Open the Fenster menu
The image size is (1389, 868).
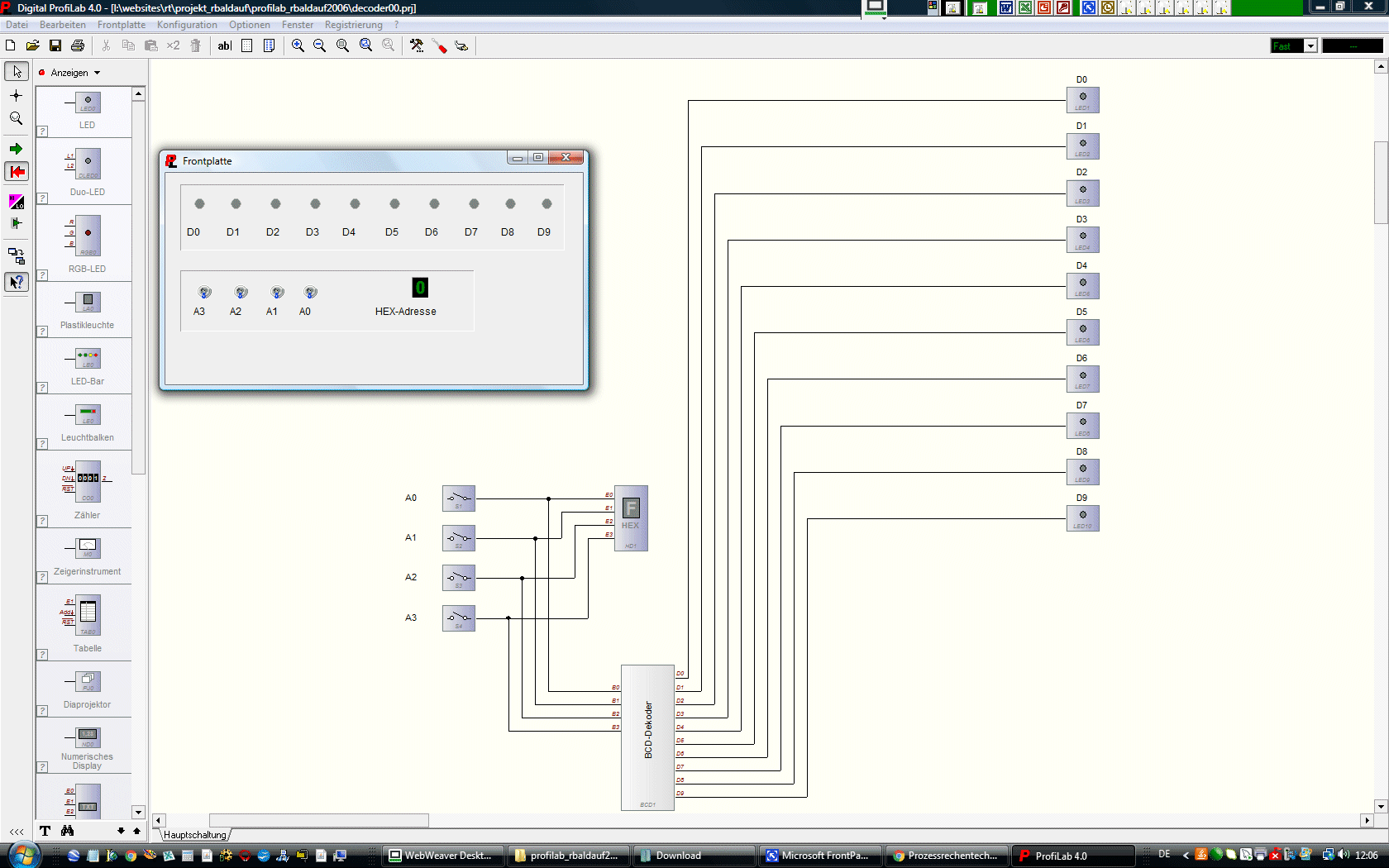[x=298, y=25]
